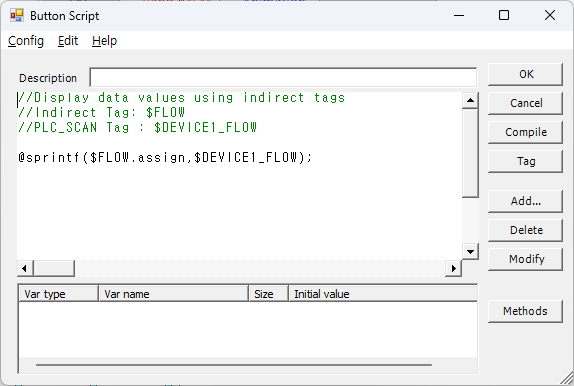Click the OK button
This screenshot has width=574, height=386.
(525, 74)
